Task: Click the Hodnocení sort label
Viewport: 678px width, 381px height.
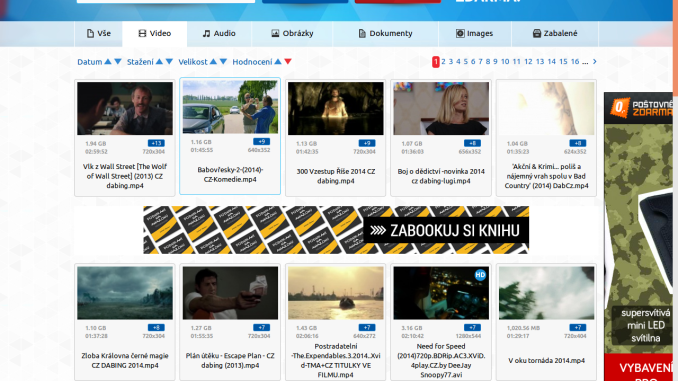Action: [x=253, y=62]
